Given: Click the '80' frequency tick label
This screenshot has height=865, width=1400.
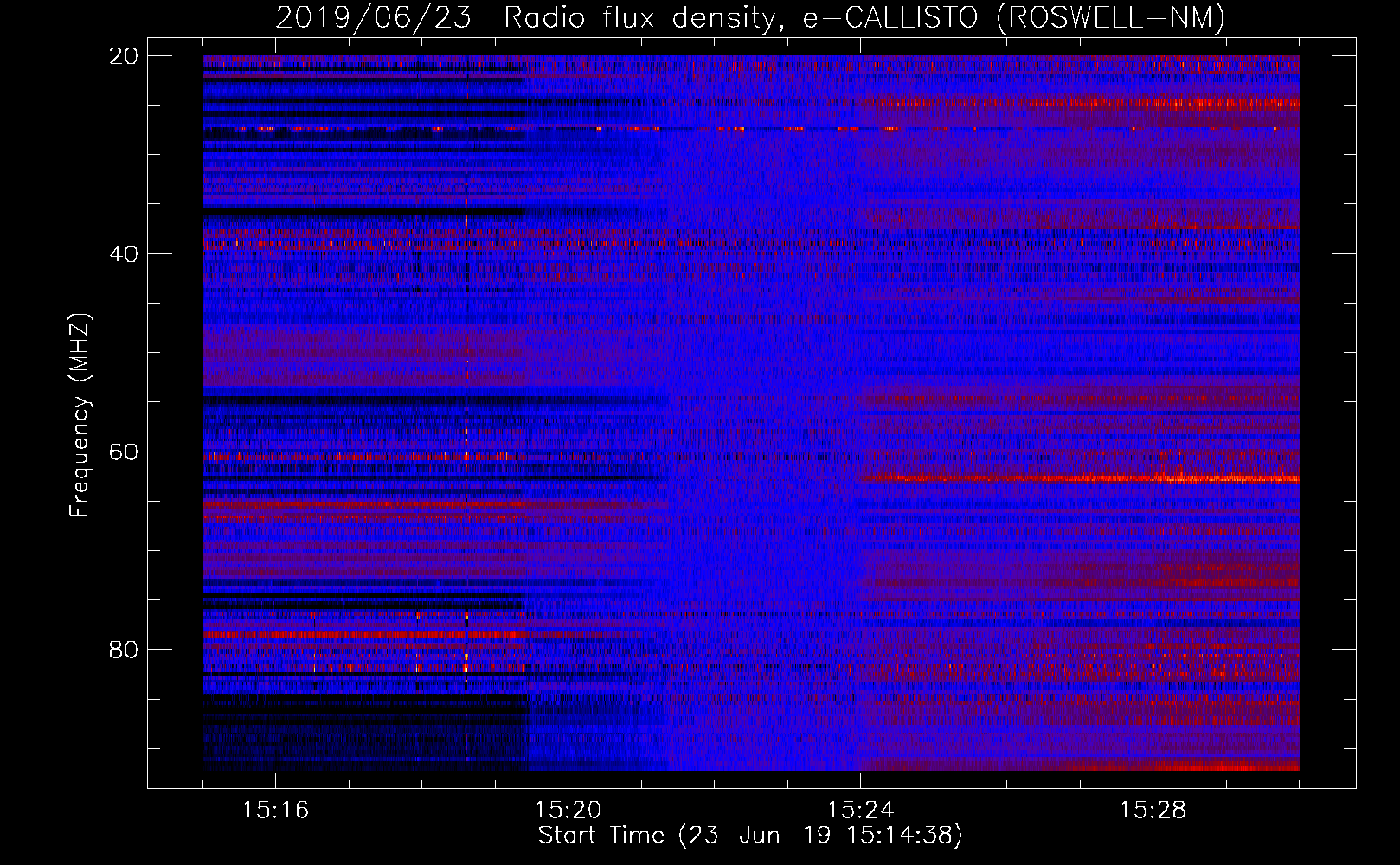Looking at the screenshot, I should tap(124, 650).
